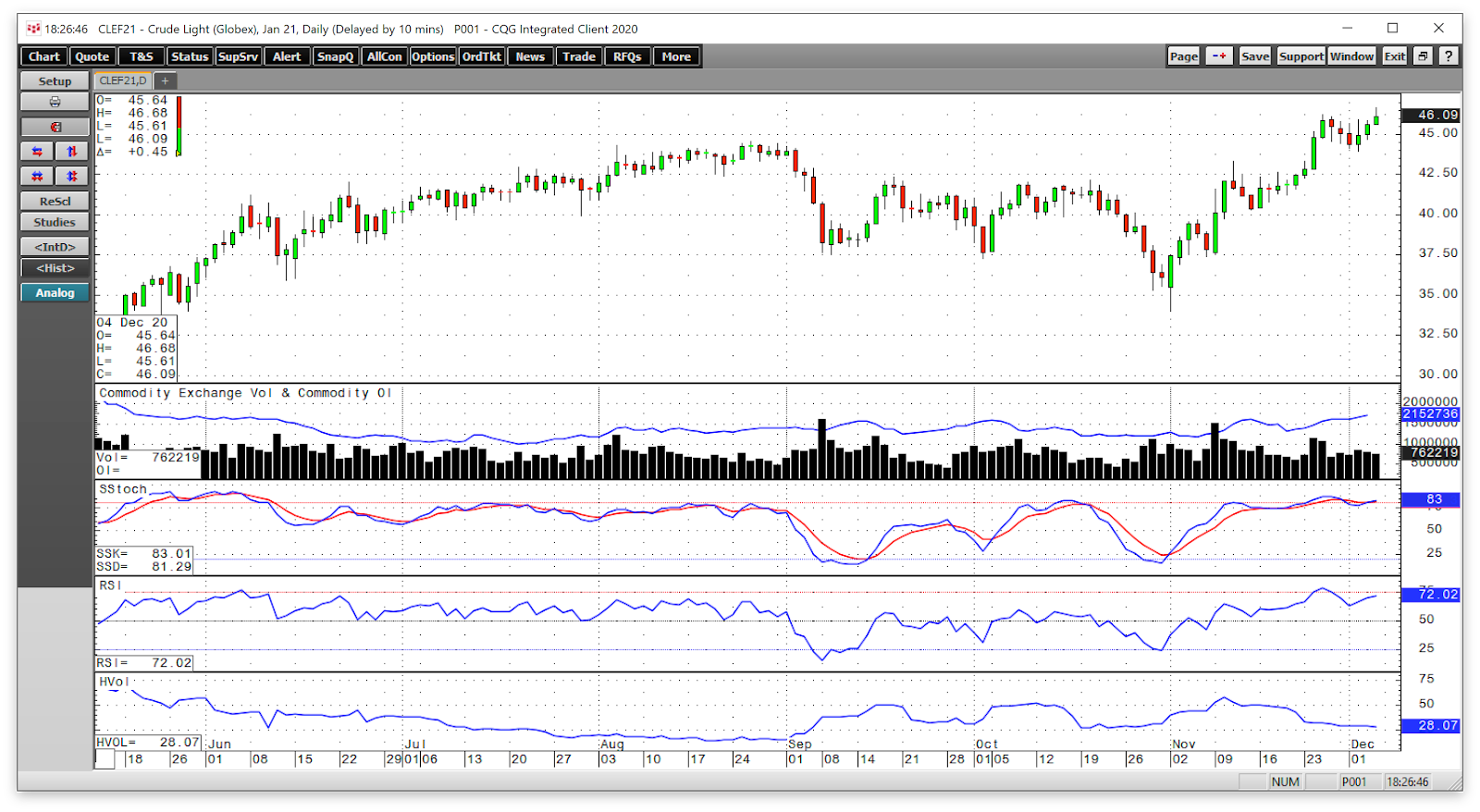The width and height of the screenshot is (1480, 812).
Task: Add a new chart tab with plus
Action: (165, 80)
